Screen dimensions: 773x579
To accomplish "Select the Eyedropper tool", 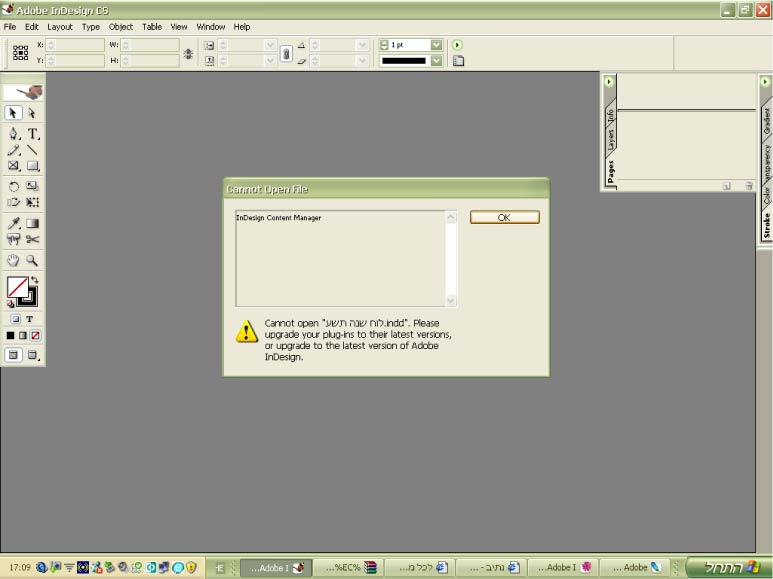I will click(x=13, y=223).
